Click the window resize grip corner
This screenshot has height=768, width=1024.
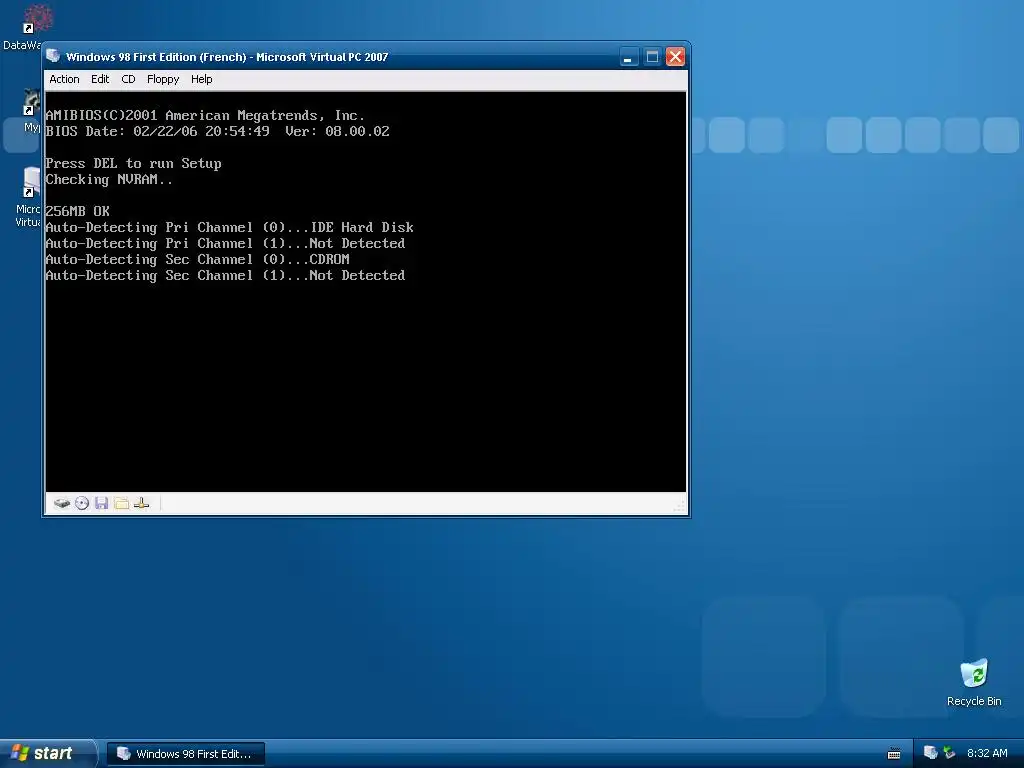tap(679, 505)
